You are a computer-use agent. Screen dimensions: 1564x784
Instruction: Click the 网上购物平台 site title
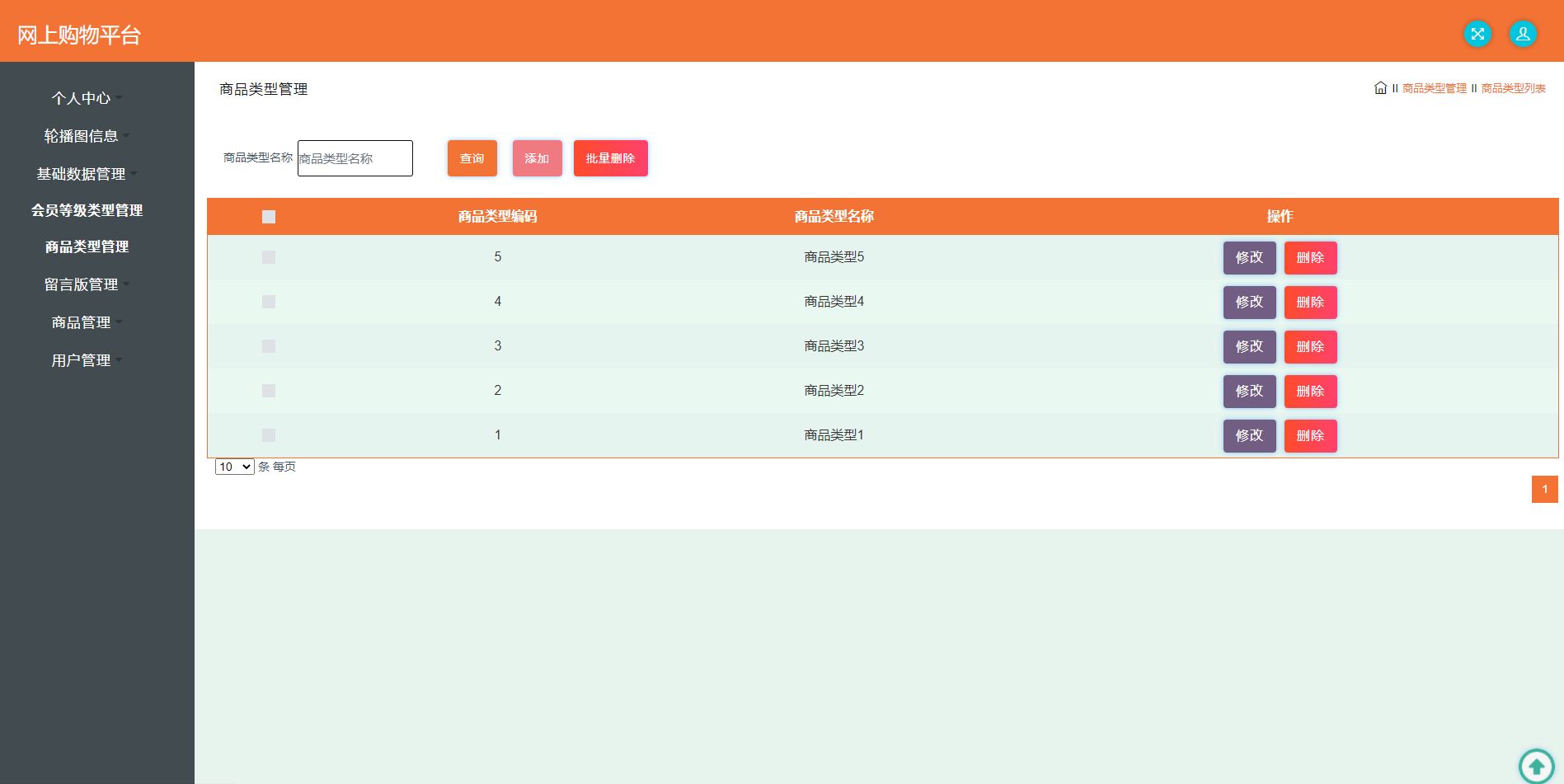point(79,35)
